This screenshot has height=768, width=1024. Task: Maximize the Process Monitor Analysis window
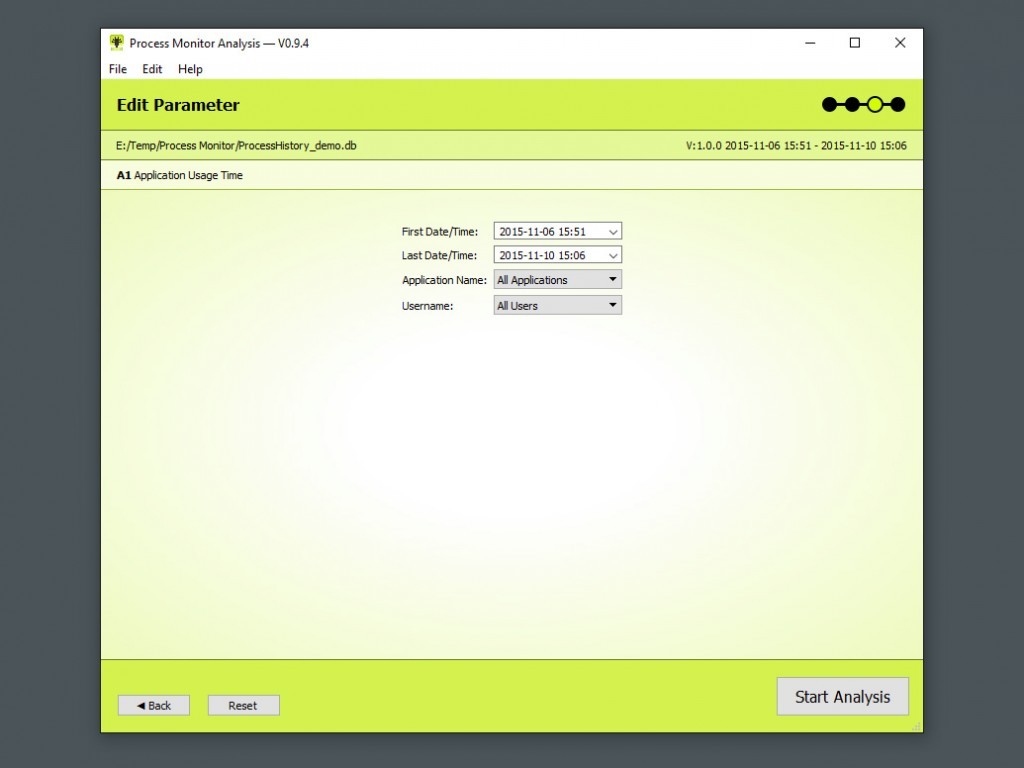(854, 43)
